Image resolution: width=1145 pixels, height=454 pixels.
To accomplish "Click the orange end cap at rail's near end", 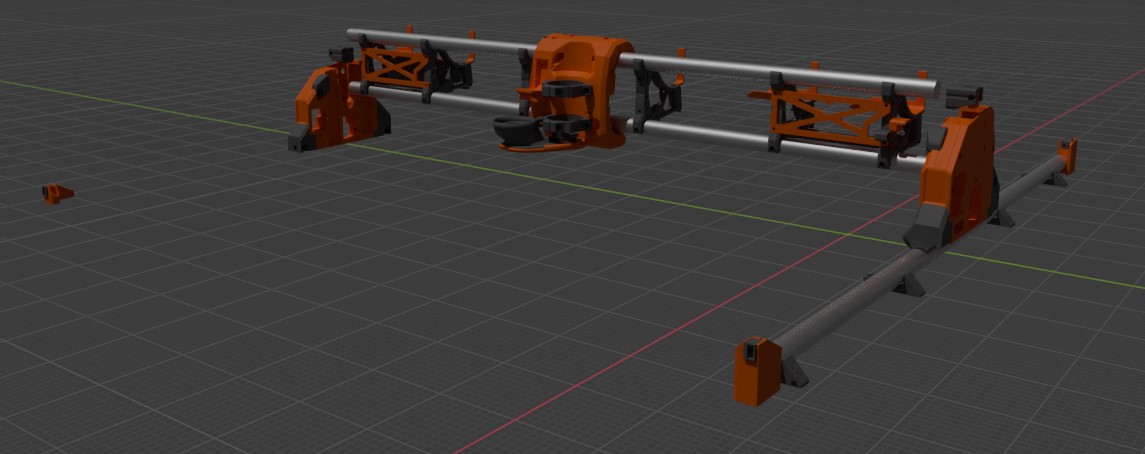I will pyautogui.click(x=755, y=373).
